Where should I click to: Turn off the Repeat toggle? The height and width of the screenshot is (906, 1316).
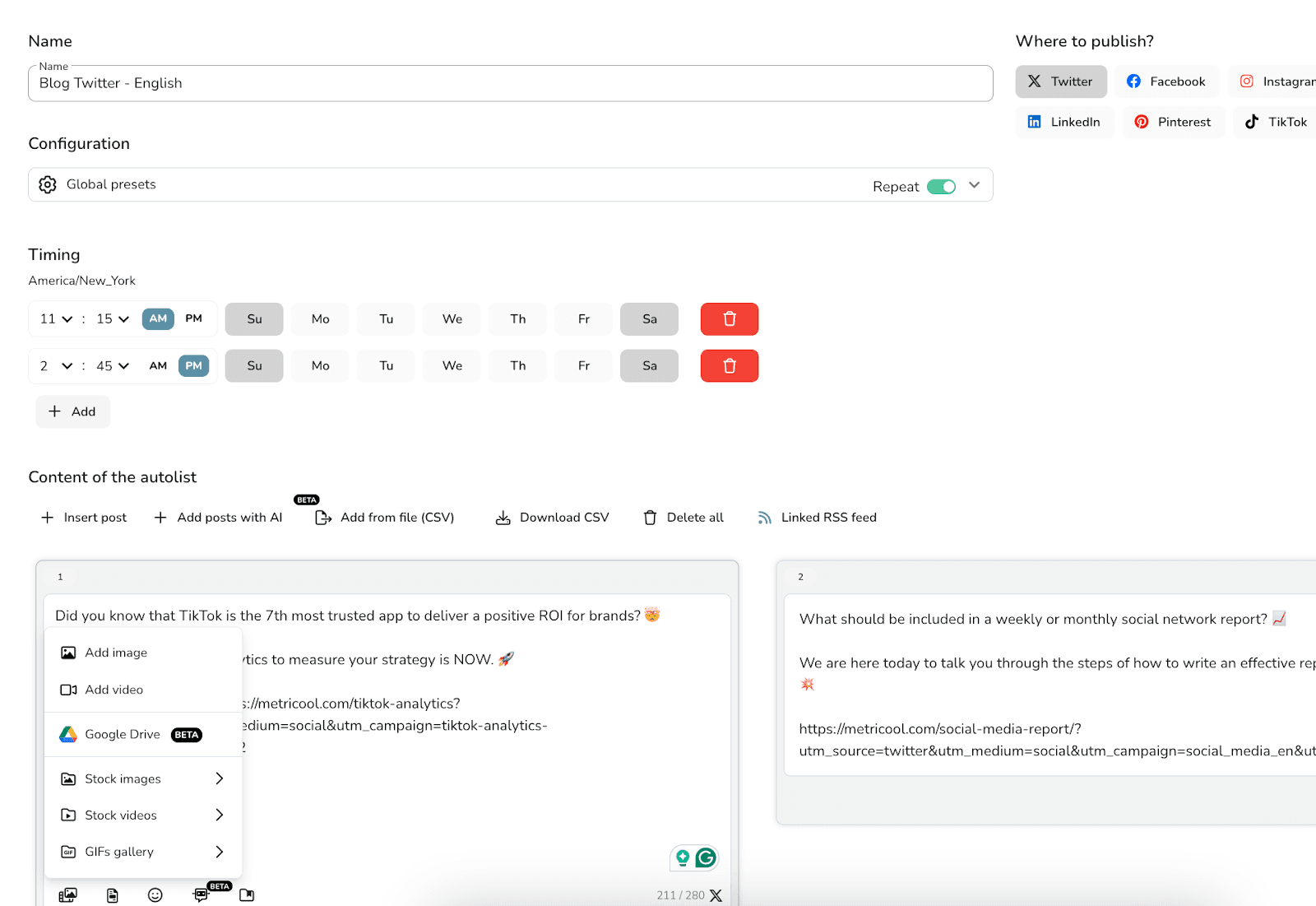pyautogui.click(x=942, y=186)
